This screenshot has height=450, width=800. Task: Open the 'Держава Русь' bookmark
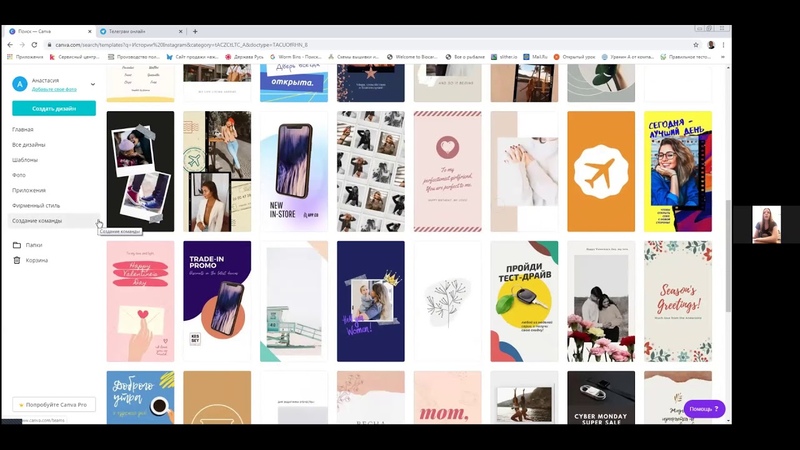(244, 57)
